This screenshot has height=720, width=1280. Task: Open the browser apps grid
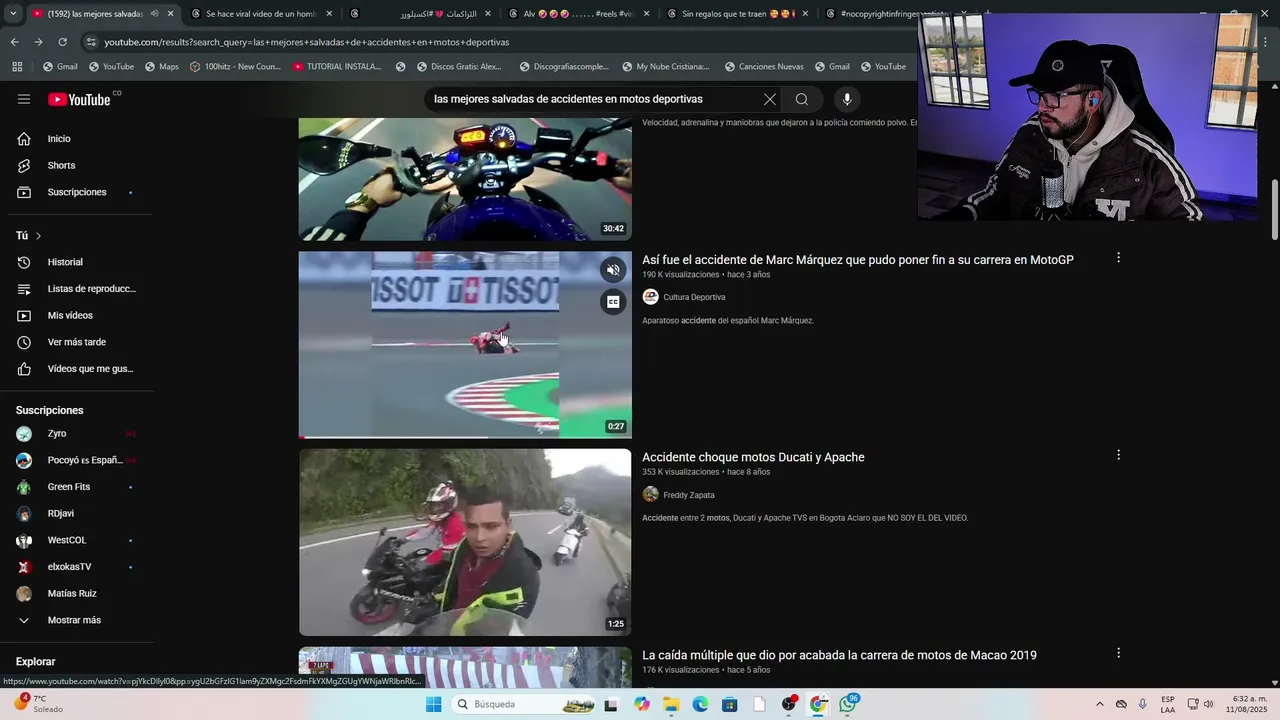tap(17, 67)
